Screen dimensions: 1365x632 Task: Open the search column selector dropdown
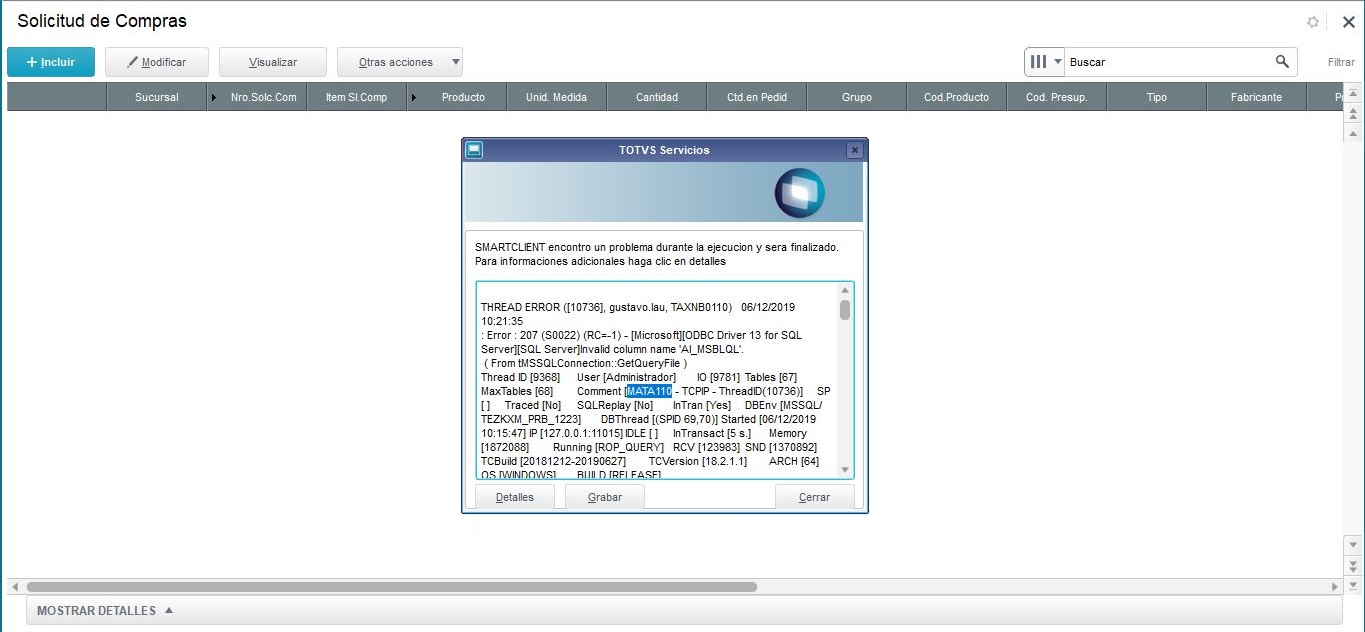click(x=1045, y=62)
